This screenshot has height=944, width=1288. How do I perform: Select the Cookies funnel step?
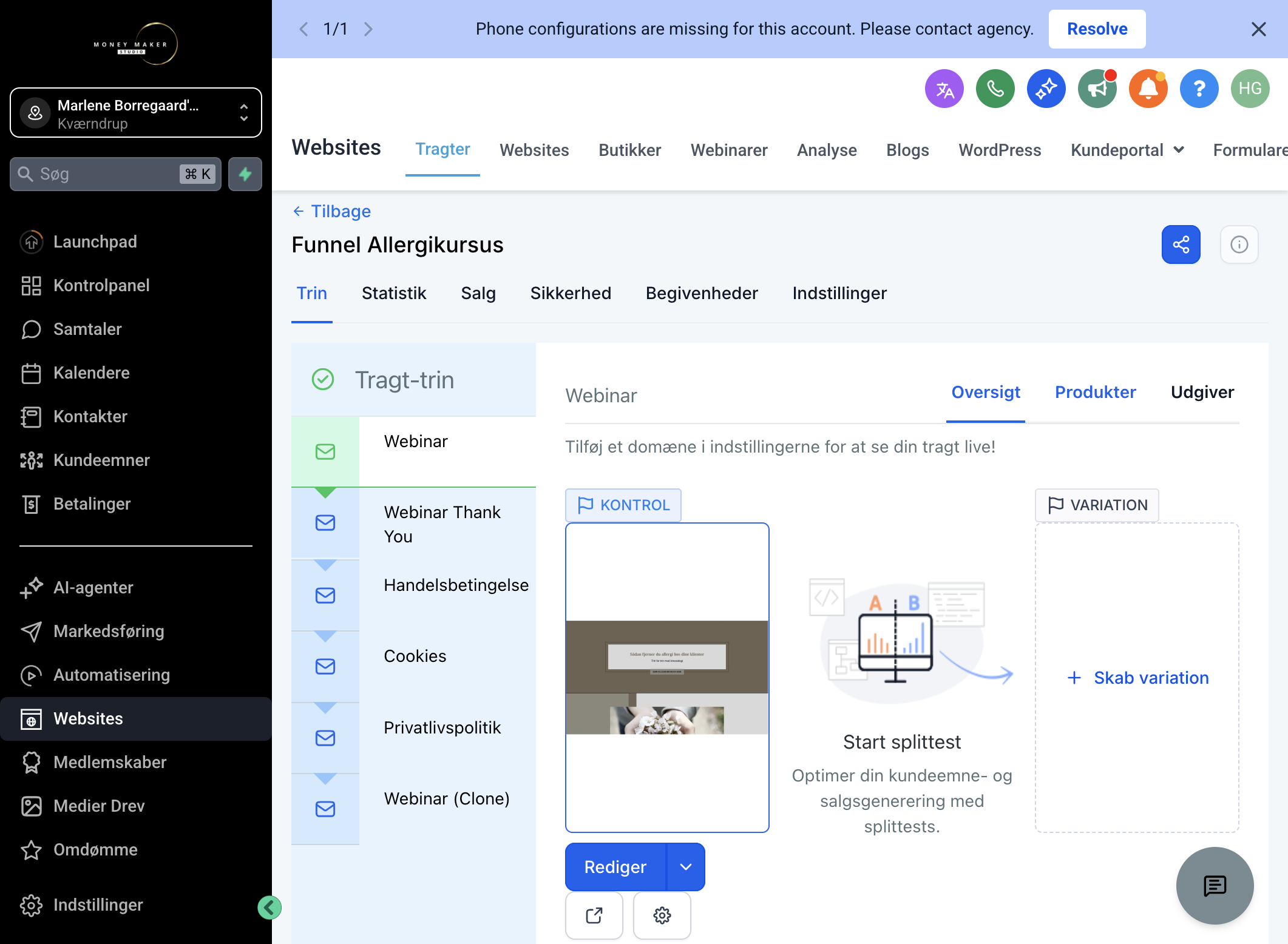click(413, 666)
